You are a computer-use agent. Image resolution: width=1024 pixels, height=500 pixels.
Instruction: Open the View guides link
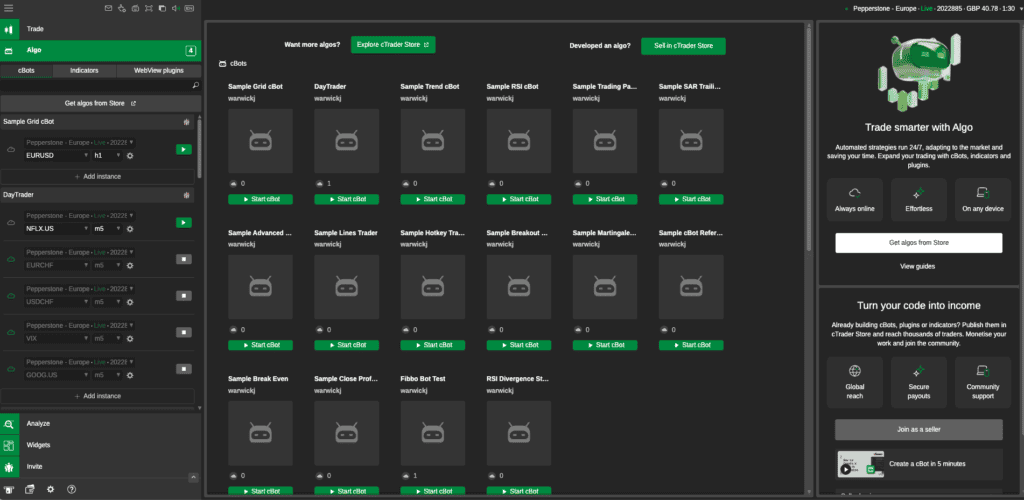click(x=917, y=266)
